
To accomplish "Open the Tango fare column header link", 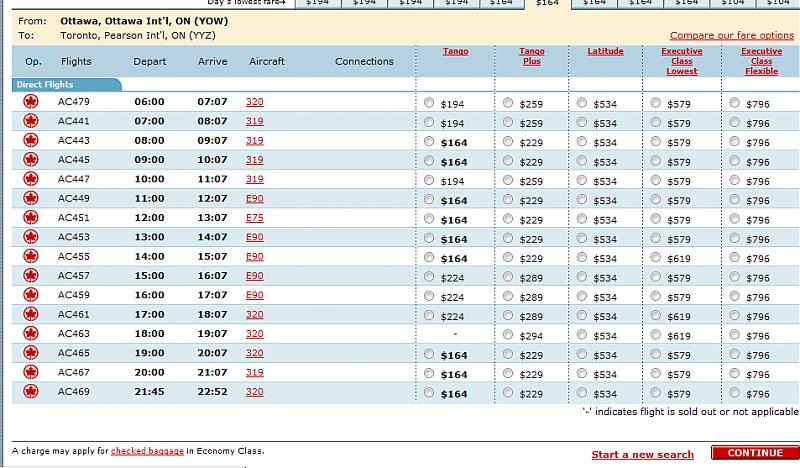I will (x=454, y=51).
